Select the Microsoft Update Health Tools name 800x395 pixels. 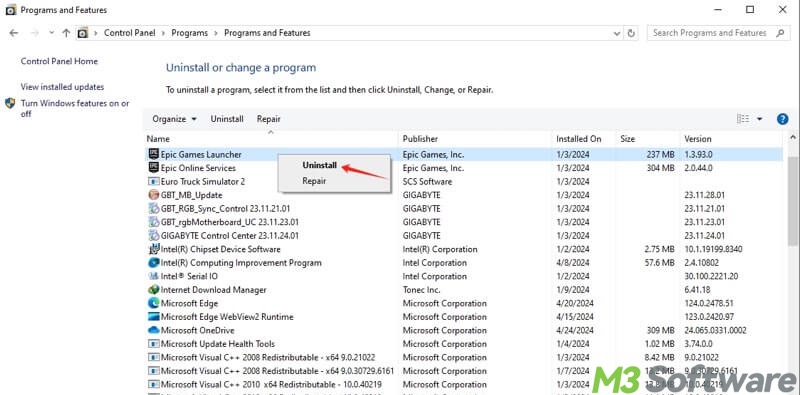pyautogui.click(x=217, y=343)
